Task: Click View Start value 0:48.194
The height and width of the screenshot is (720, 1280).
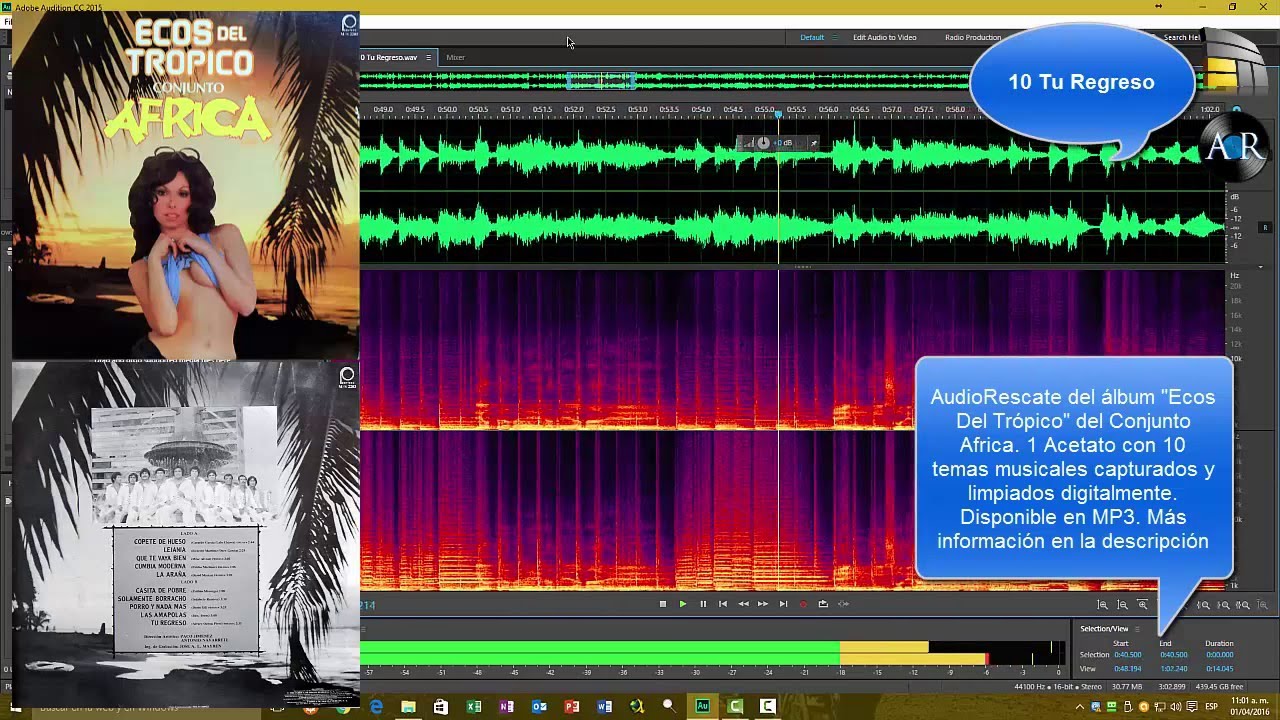Action: click(x=1127, y=668)
